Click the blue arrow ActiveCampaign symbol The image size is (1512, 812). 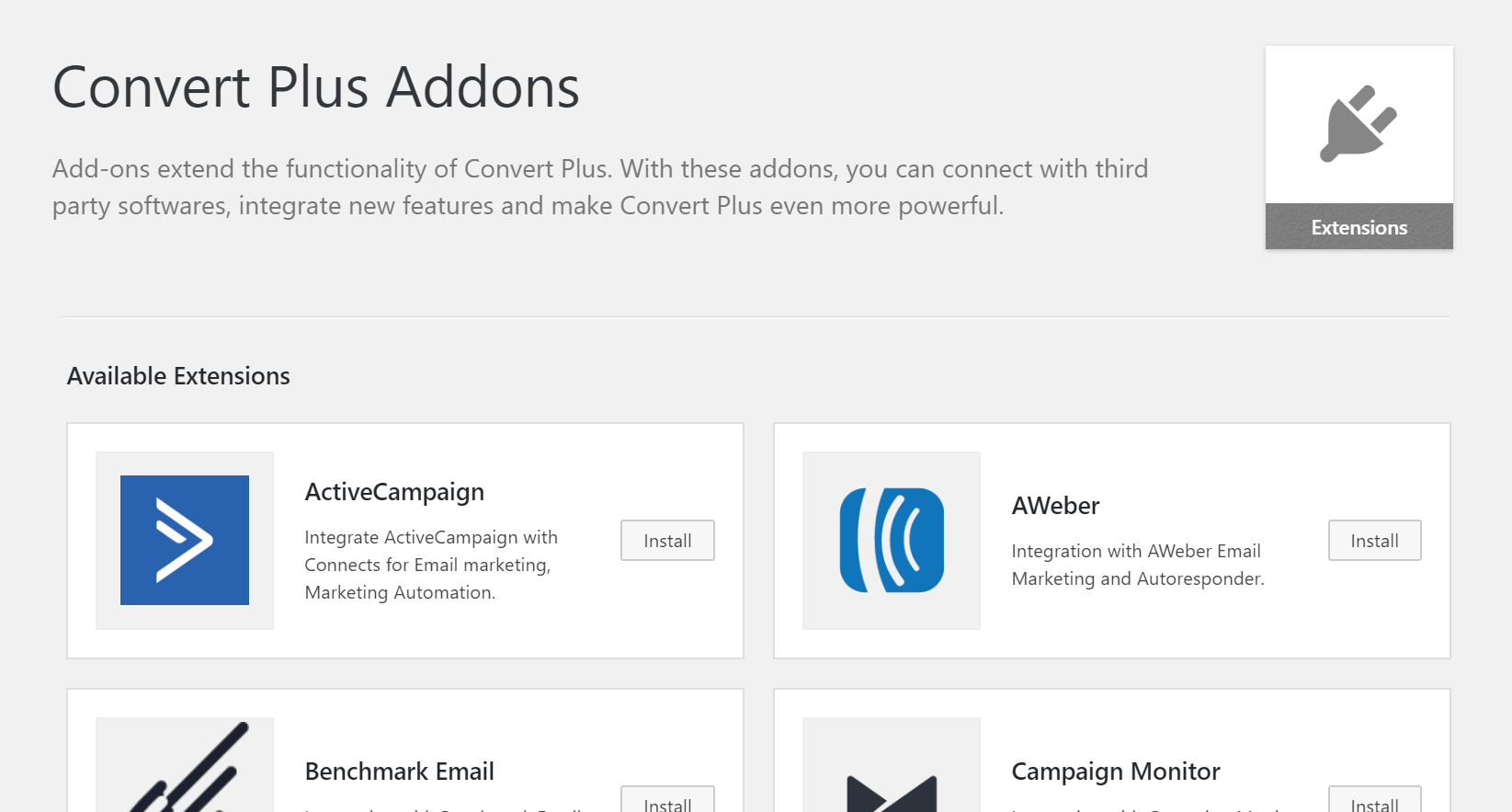click(184, 541)
